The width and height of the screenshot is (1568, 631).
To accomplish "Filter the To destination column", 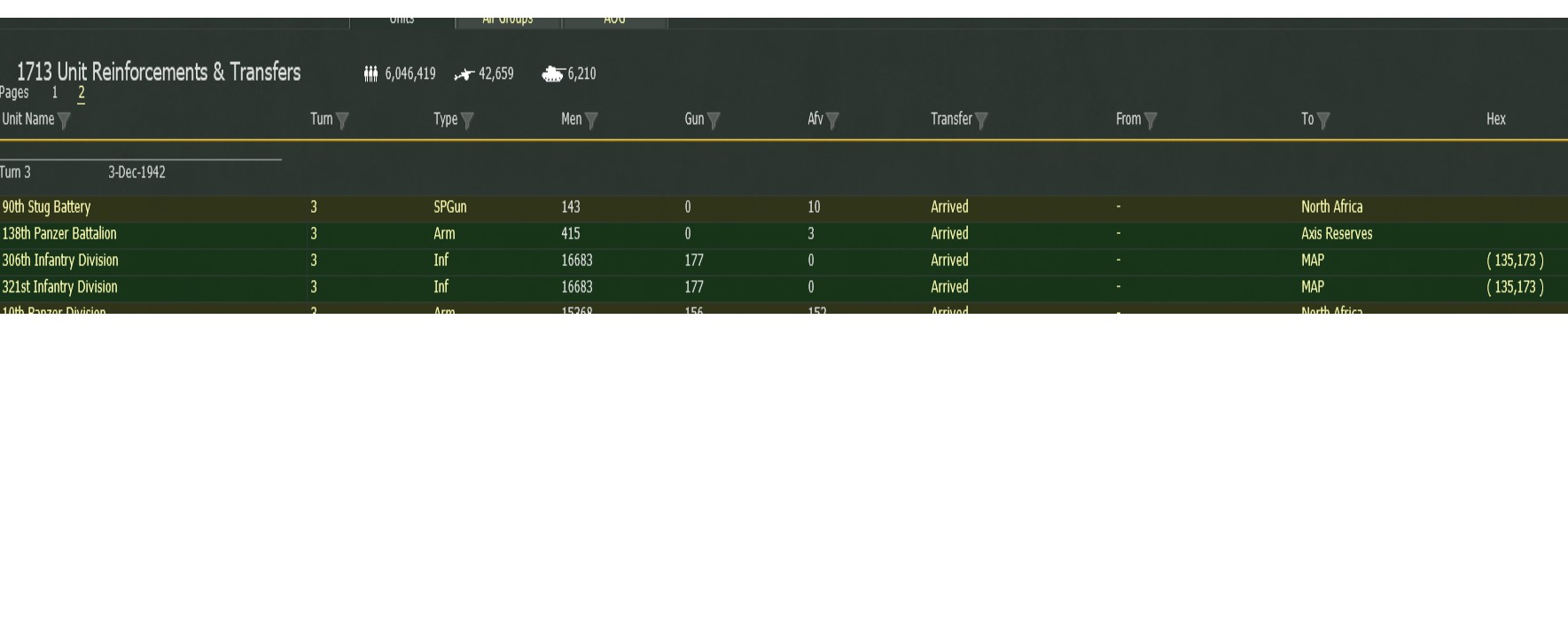I will 1323,121.
